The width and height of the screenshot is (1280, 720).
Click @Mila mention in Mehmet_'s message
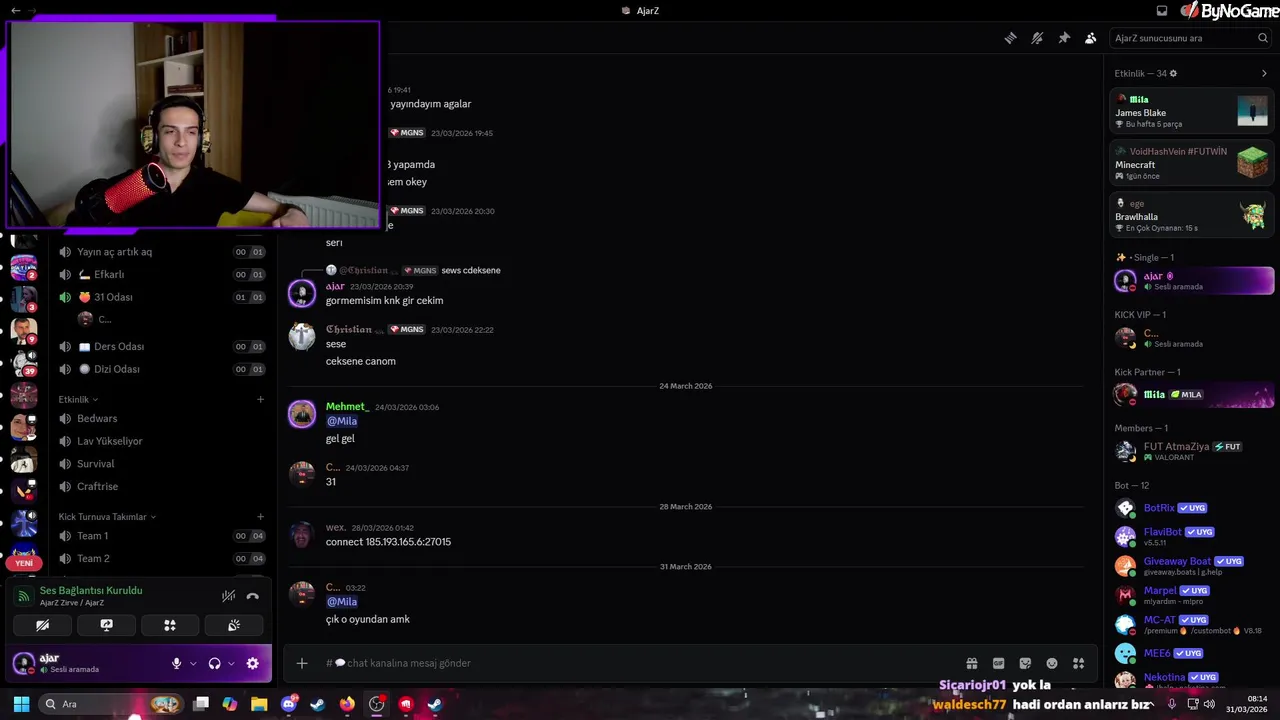point(341,421)
